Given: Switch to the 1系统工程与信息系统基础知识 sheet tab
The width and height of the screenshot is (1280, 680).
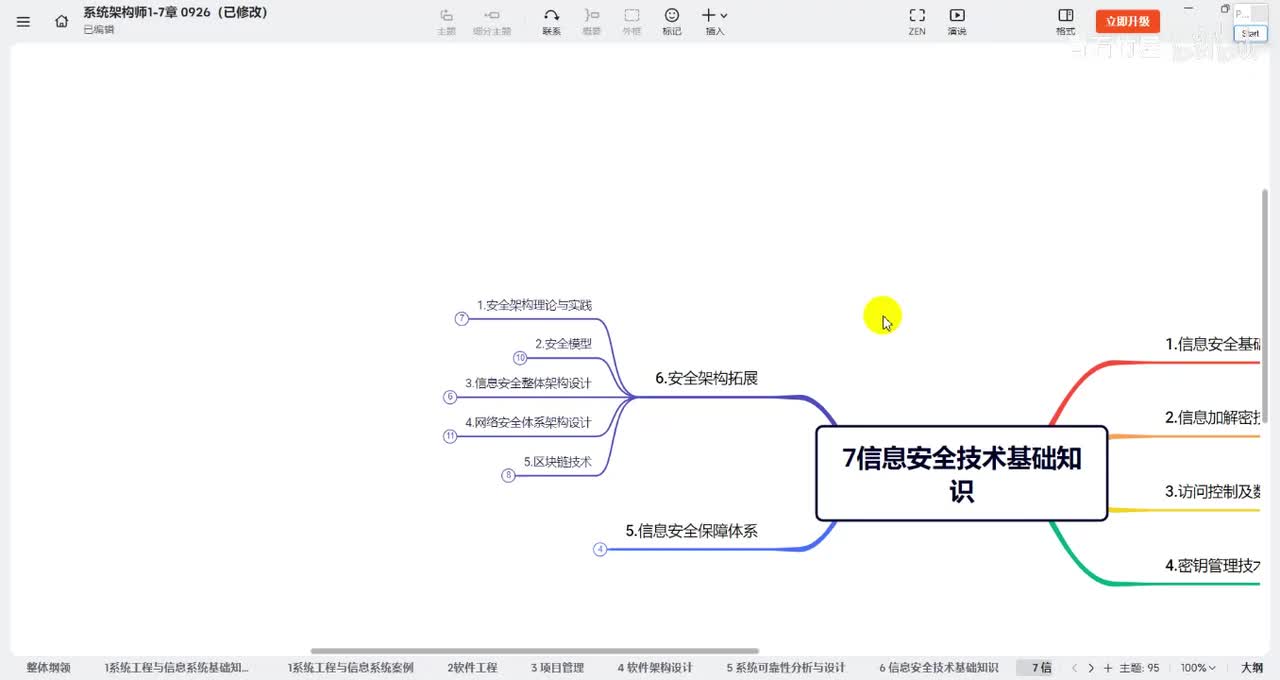Looking at the screenshot, I should (176, 668).
